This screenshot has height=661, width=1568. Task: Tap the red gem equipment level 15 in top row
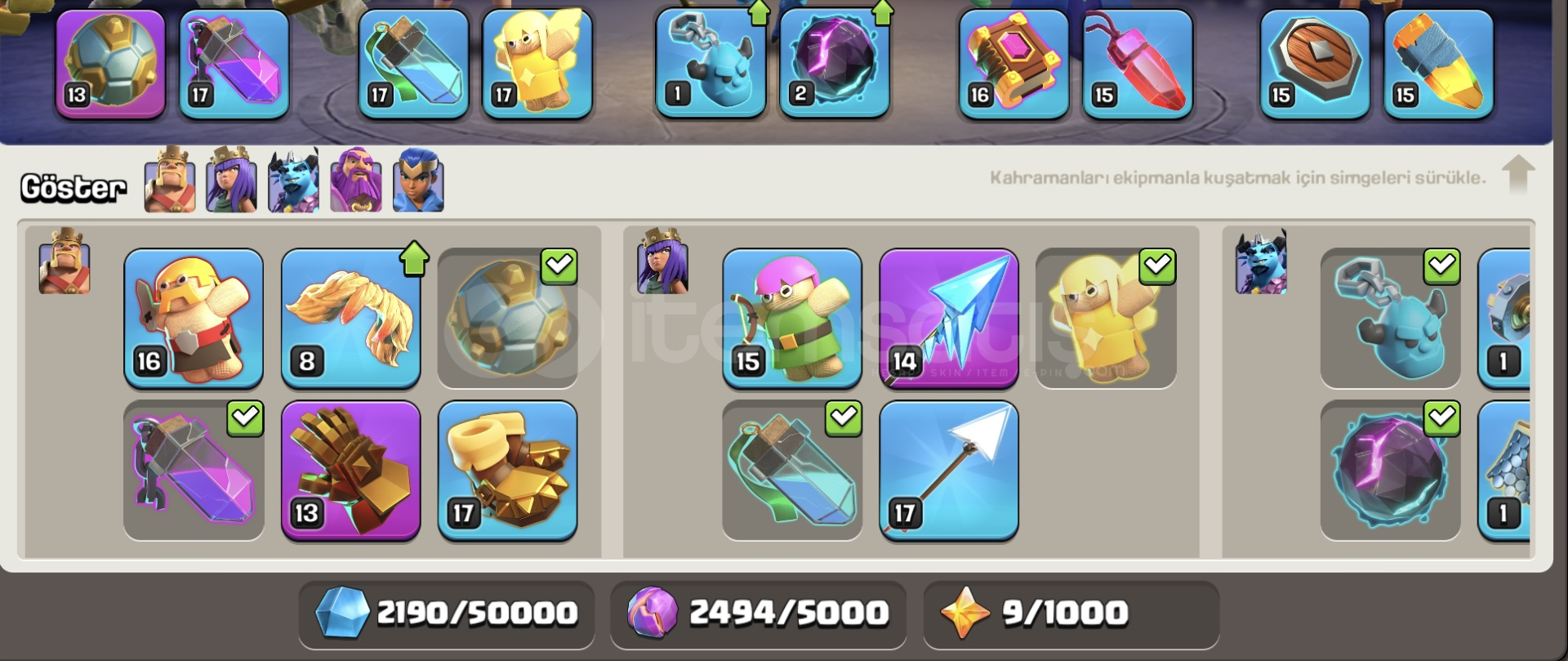click(1138, 64)
